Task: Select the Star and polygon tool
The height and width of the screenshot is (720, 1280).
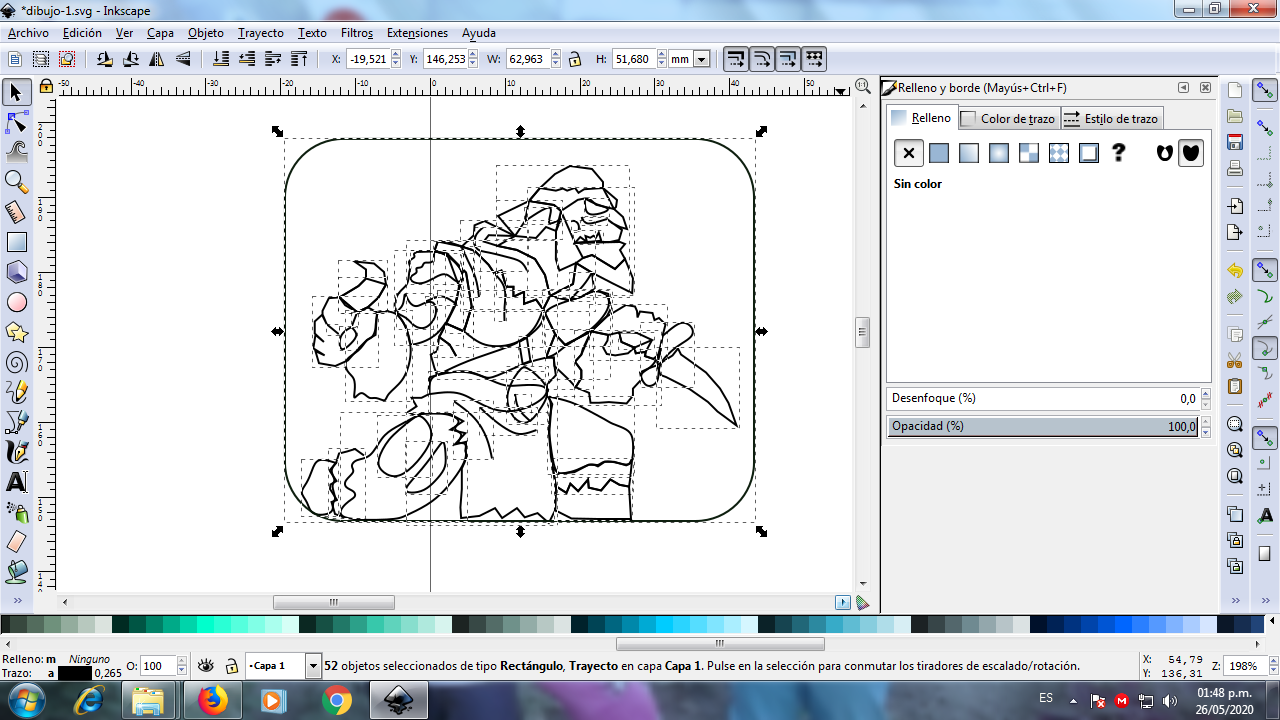Action: tap(16, 332)
